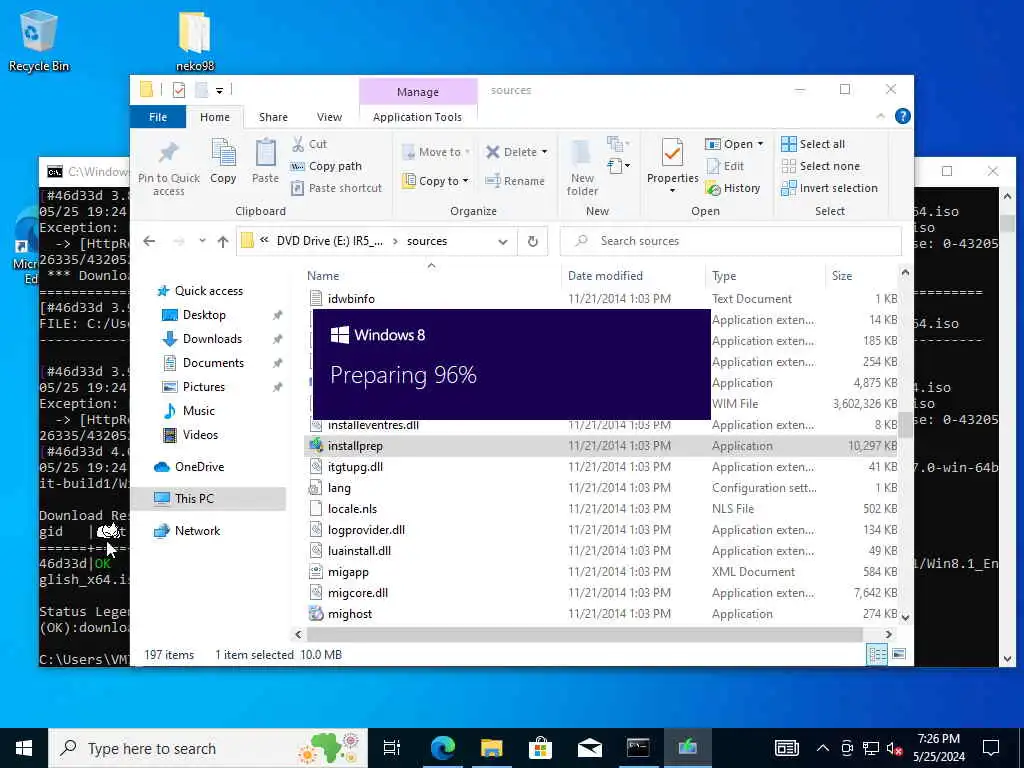1024x768 pixels.
Task: Open recent locations dropdown arrow
Action: pyautogui.click(x=202, y=241)
